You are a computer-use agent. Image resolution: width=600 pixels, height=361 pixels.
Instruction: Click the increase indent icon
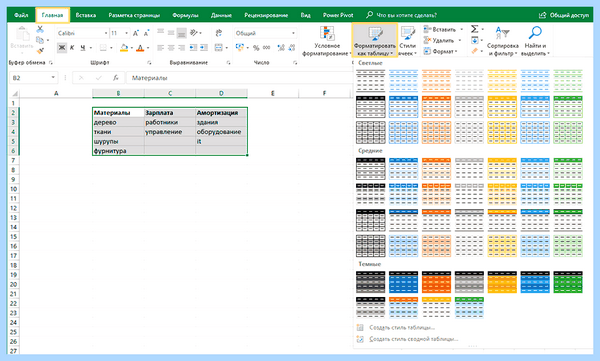[x=204, y=47]
